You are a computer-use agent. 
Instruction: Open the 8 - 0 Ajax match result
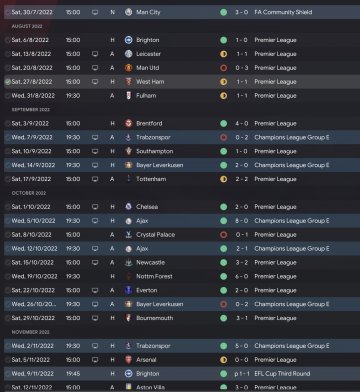click(242, 221)
